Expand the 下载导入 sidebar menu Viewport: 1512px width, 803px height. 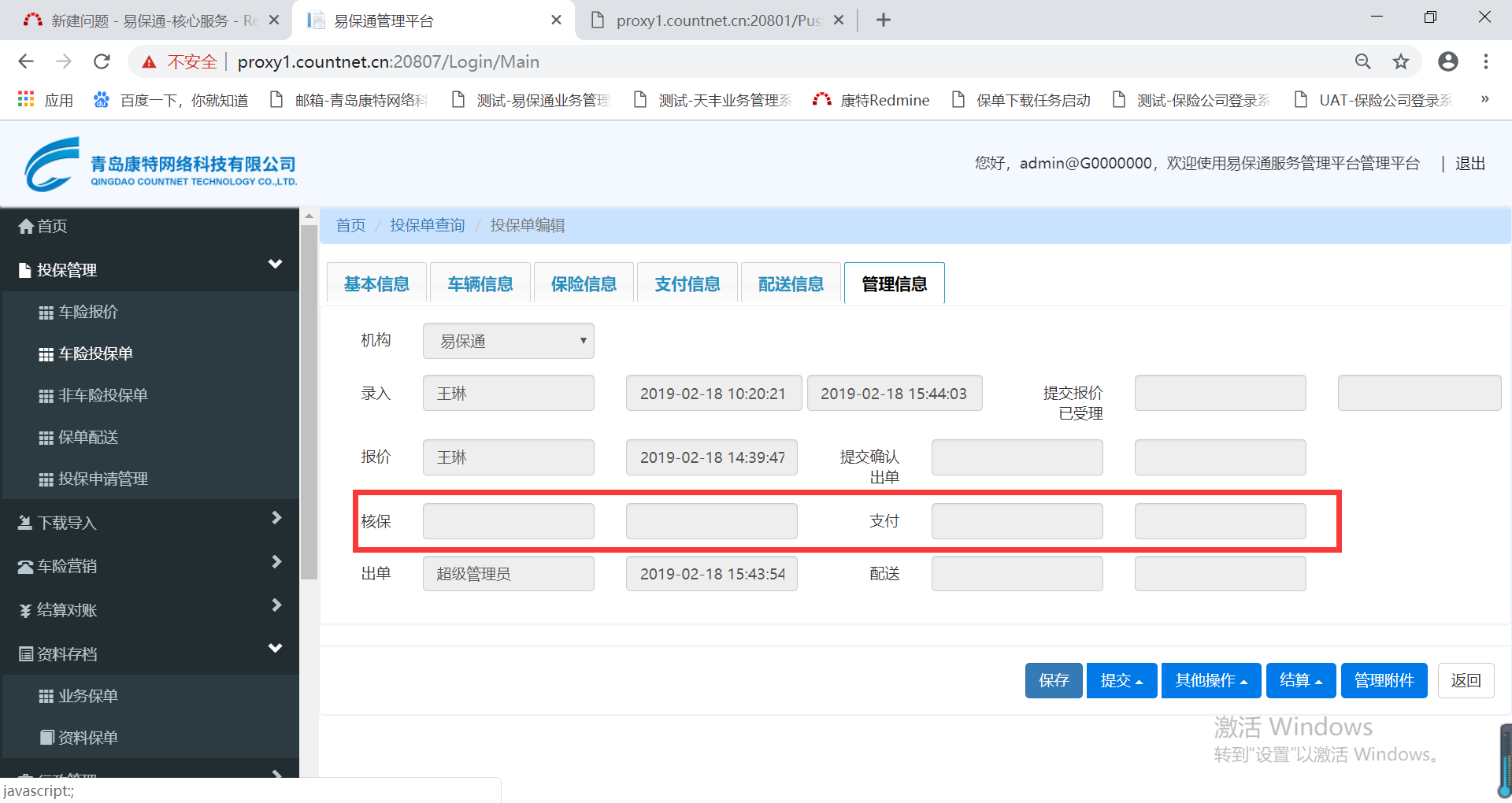point(150,522)
